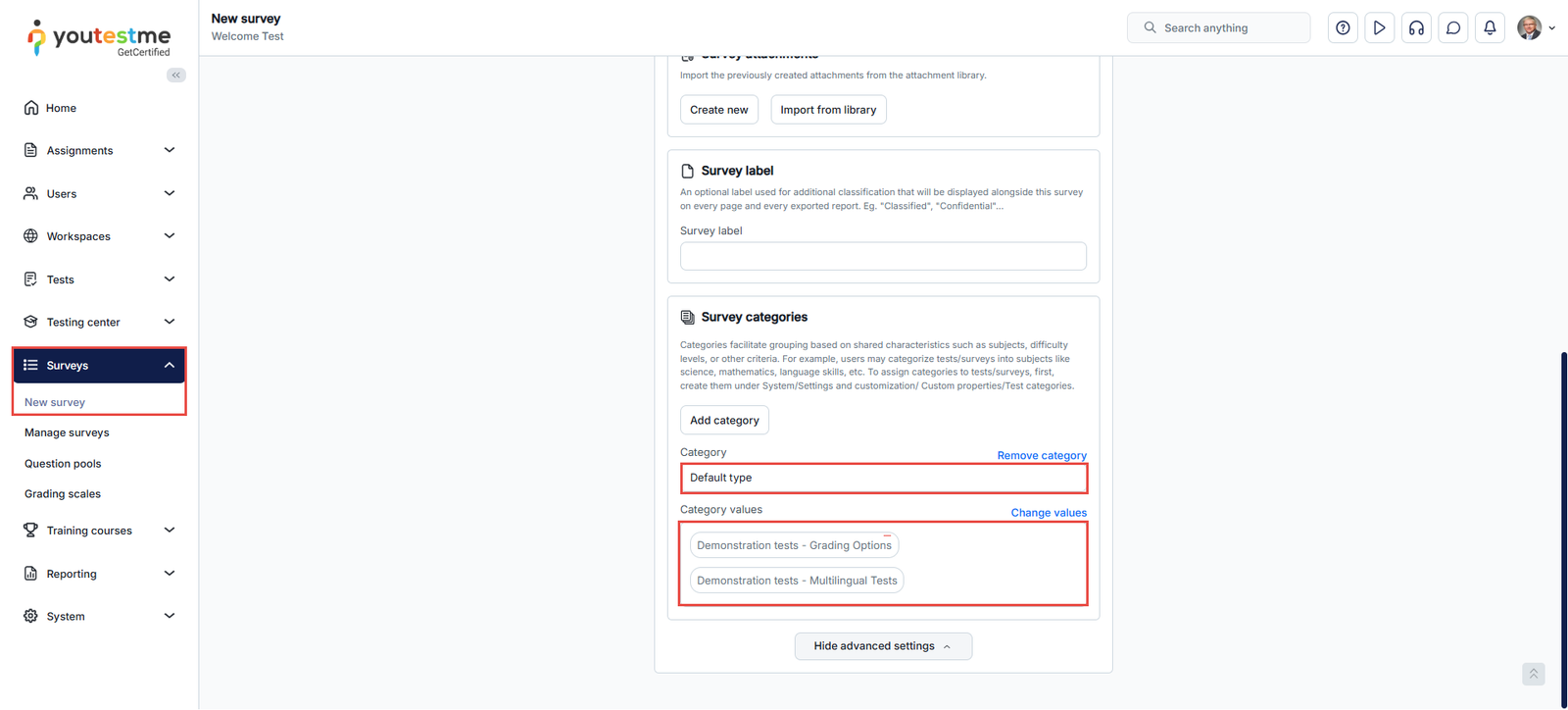This screenshot has height=710, width=1568.
Task: Open Manage surveys page
Action: pyautogui.click(x=67, y=432)
